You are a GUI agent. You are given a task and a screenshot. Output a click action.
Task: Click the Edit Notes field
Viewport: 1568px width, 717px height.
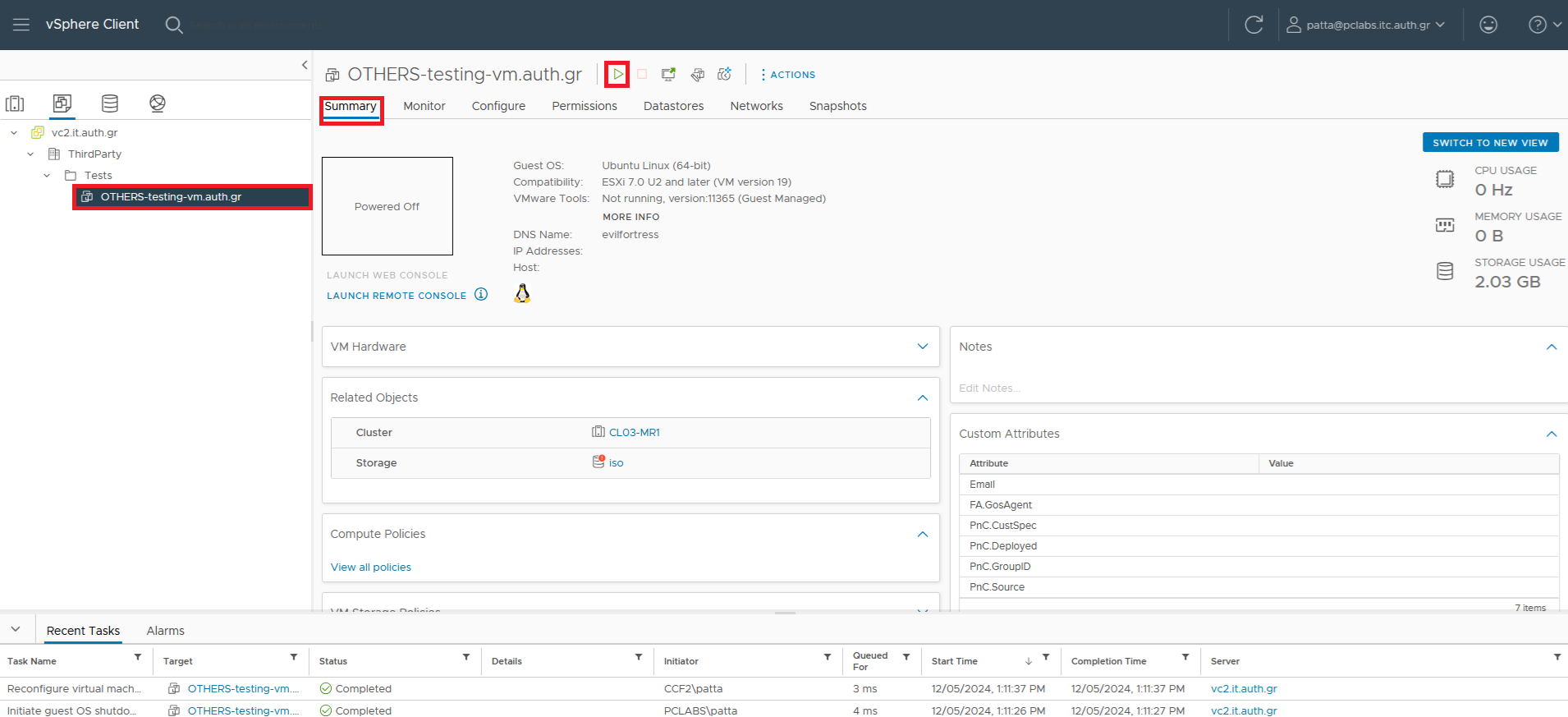(990, 388)
